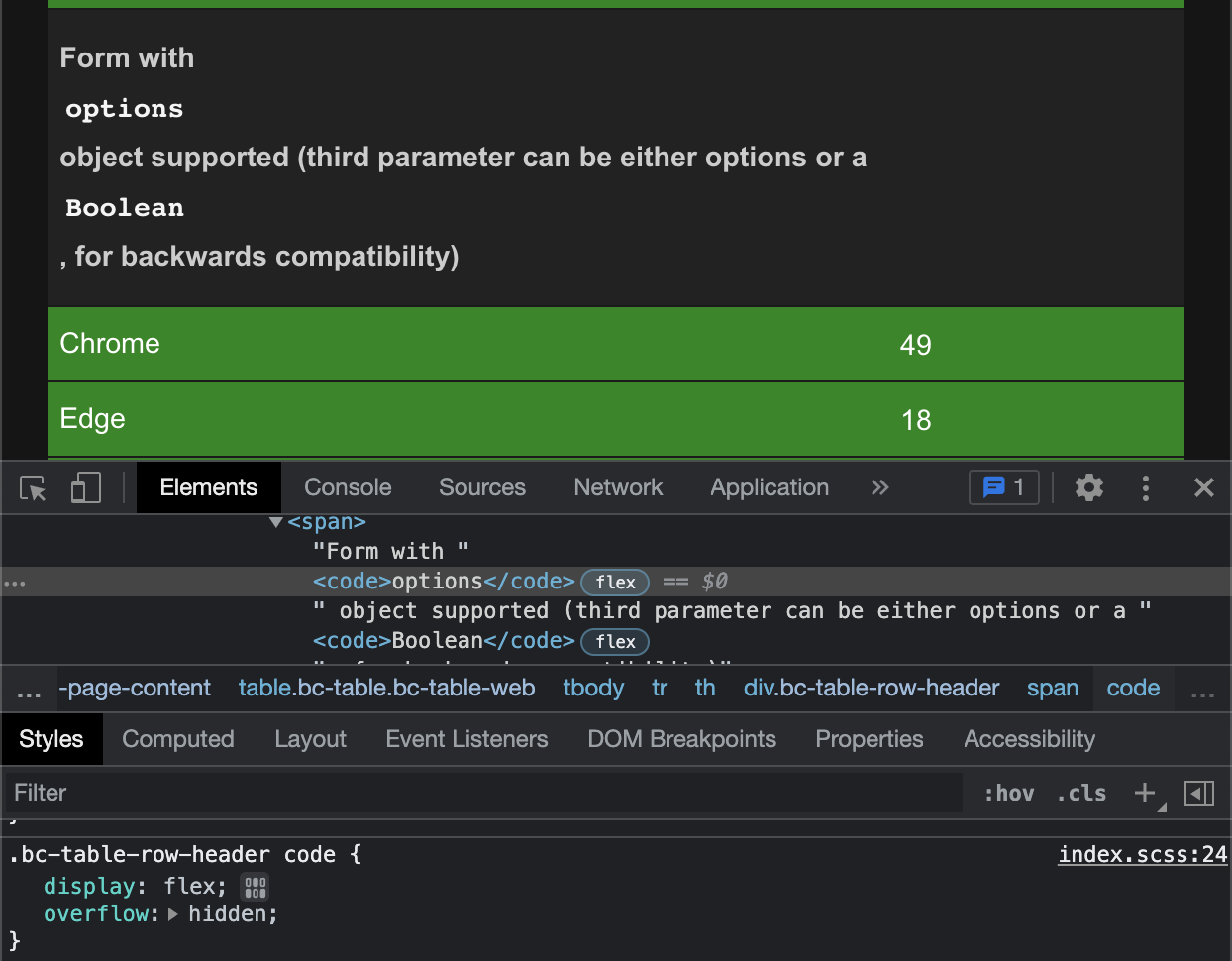Click the Edge row label
1232x961 pixels.
[x=93, y=419]
